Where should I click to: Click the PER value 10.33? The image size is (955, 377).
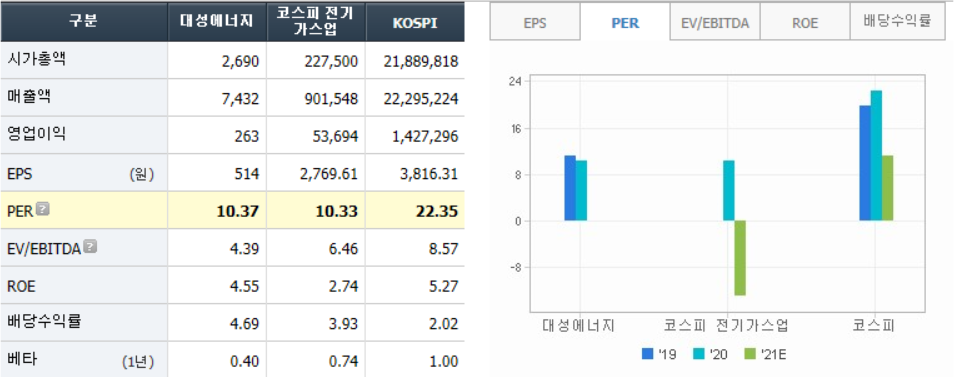click(x=336, y=211)
